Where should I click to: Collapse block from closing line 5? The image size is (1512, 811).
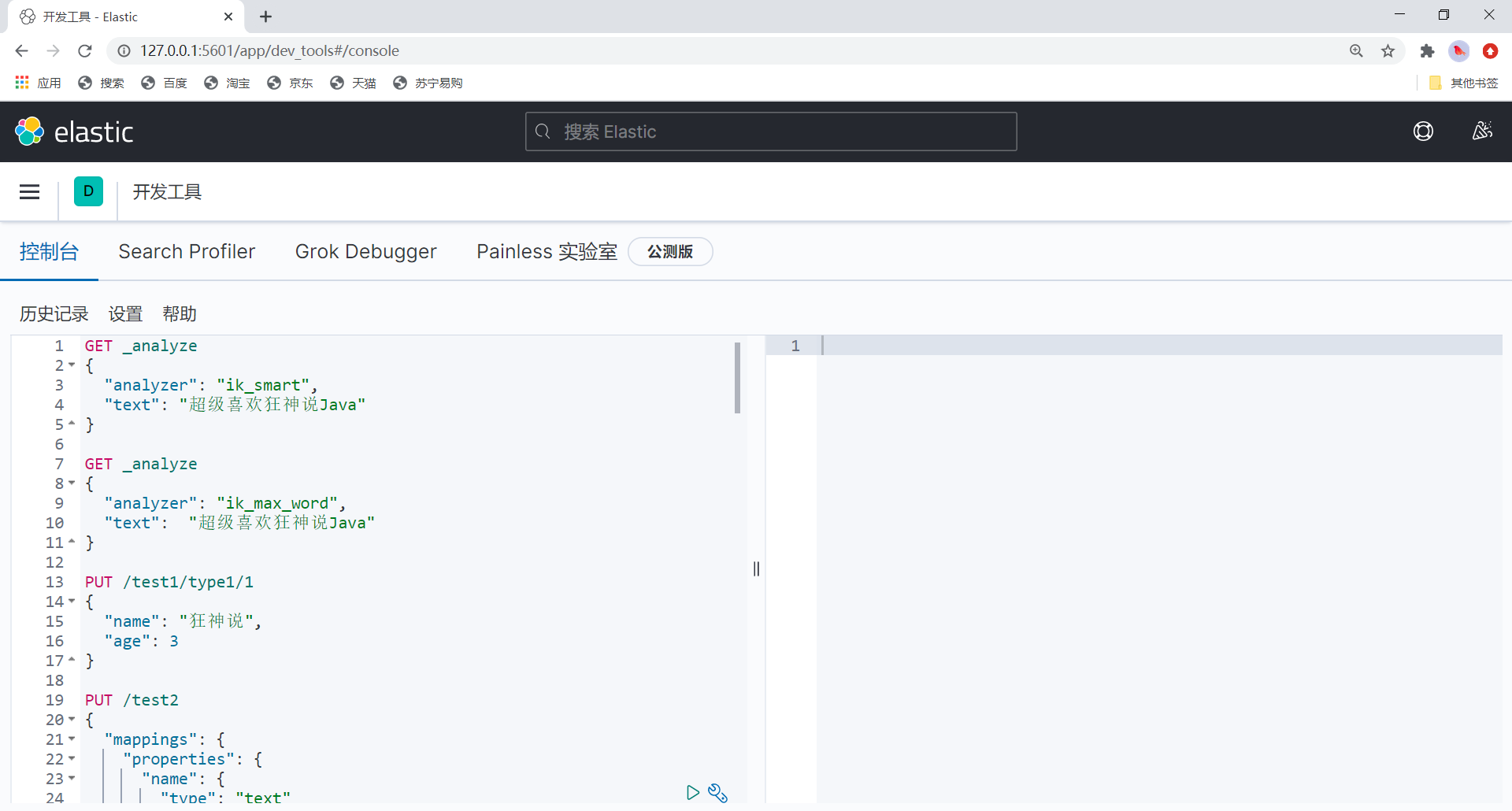(72, 424)
